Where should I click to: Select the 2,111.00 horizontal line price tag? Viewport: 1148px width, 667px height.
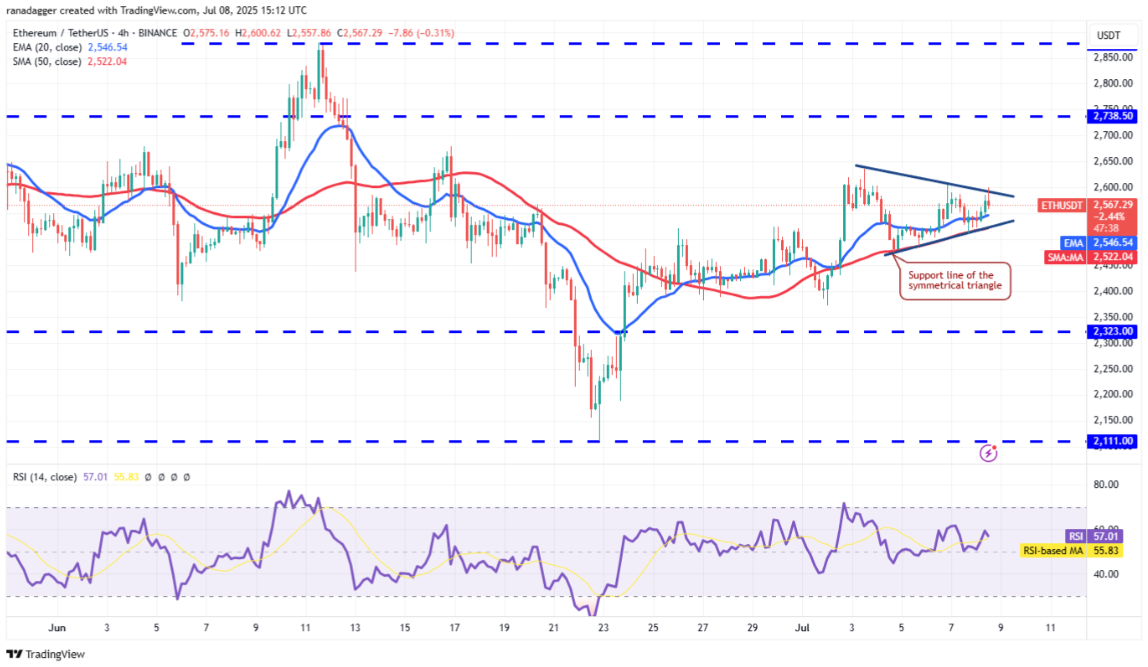[1112, 440]
